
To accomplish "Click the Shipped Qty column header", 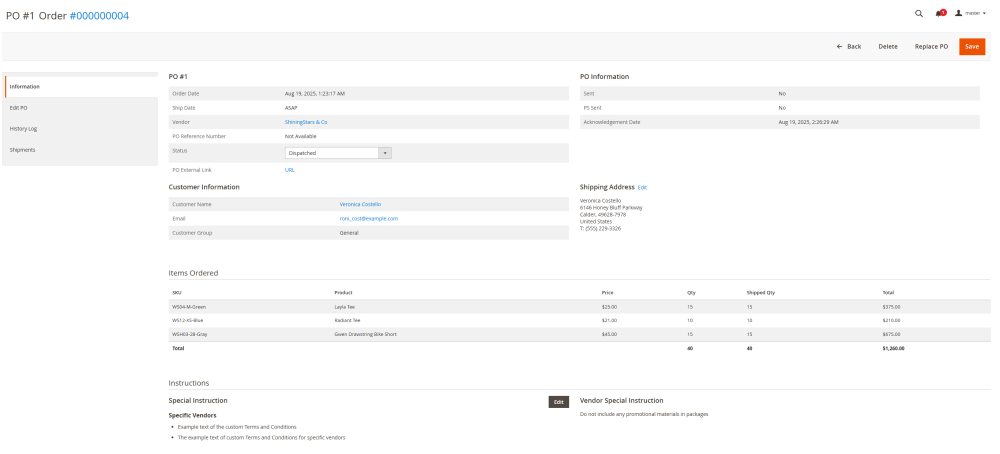I will pos(761,293).
